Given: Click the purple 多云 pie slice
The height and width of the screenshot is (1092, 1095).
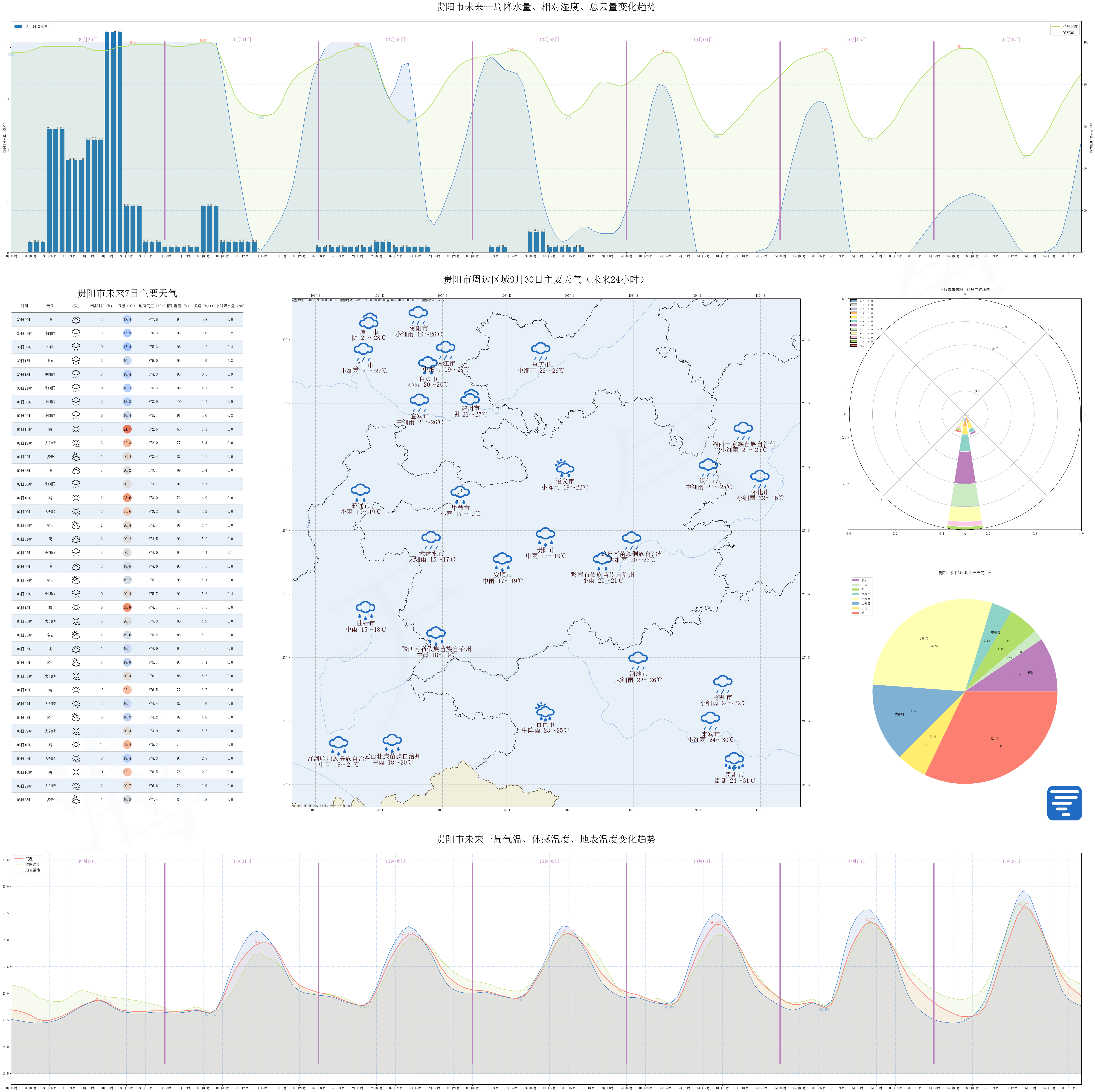Looking at the screenshot, I should [1023, 672].
